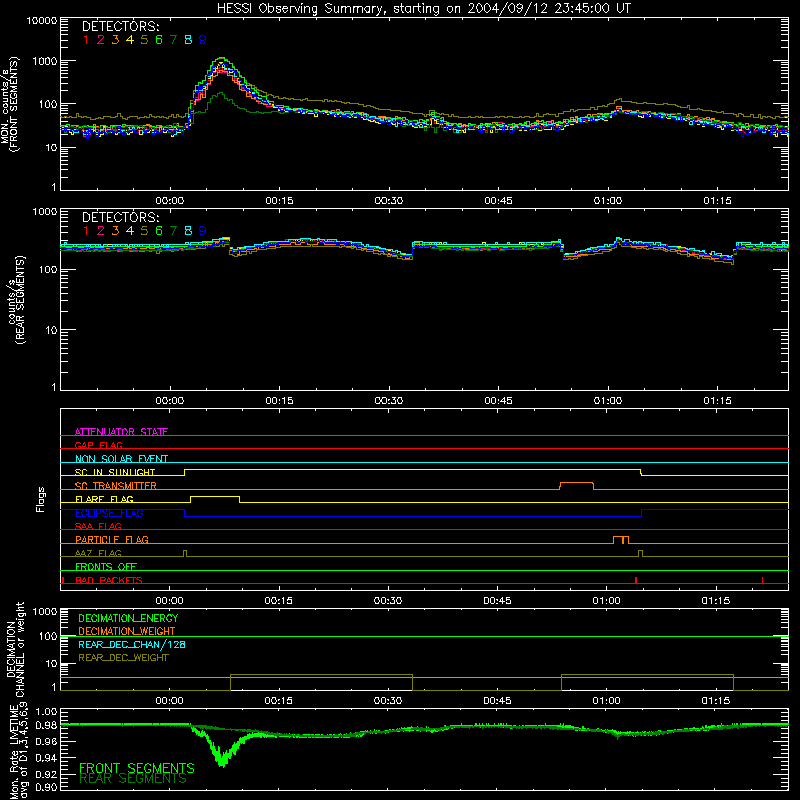Select detector 7 in front segments legend
Screen dimensions: 800x800
click(173, 40)
